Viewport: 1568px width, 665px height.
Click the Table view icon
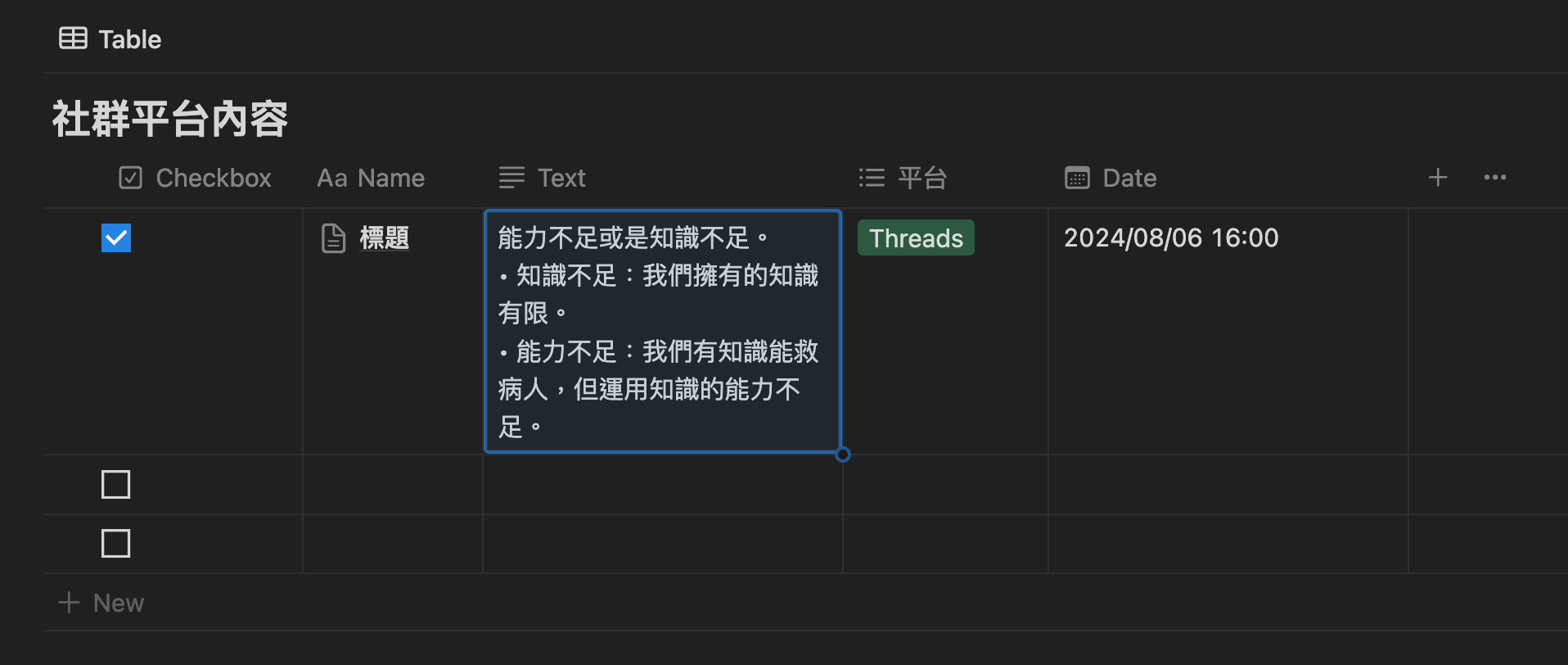click(73, 38)
